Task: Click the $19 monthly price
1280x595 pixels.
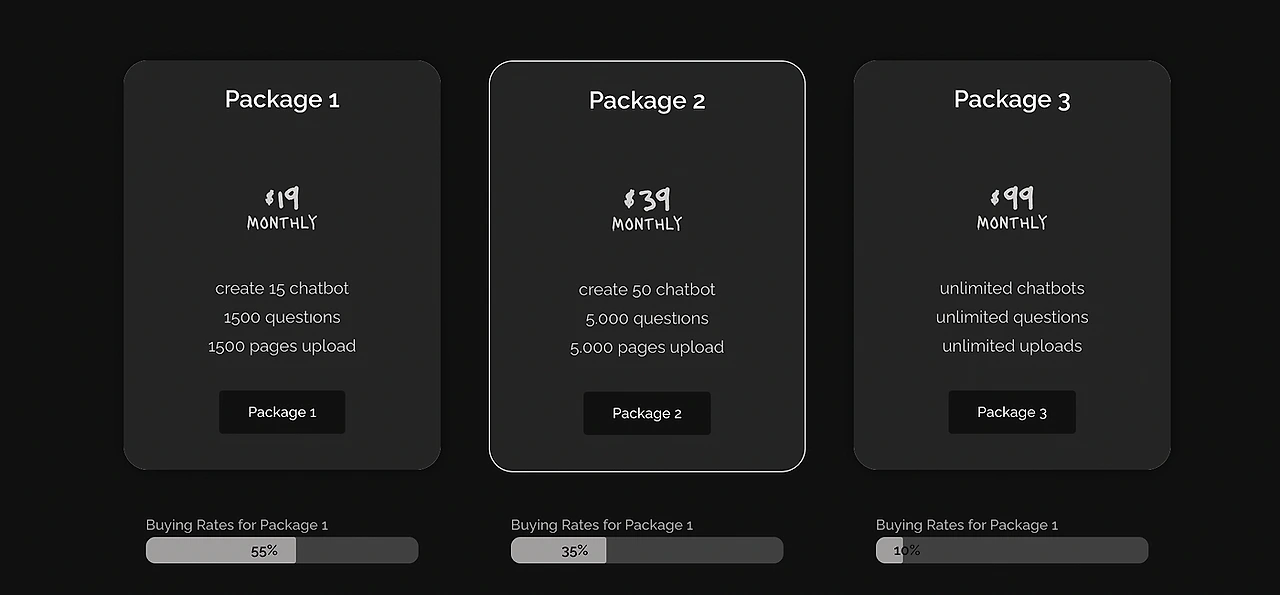Action: coord(282,208)
